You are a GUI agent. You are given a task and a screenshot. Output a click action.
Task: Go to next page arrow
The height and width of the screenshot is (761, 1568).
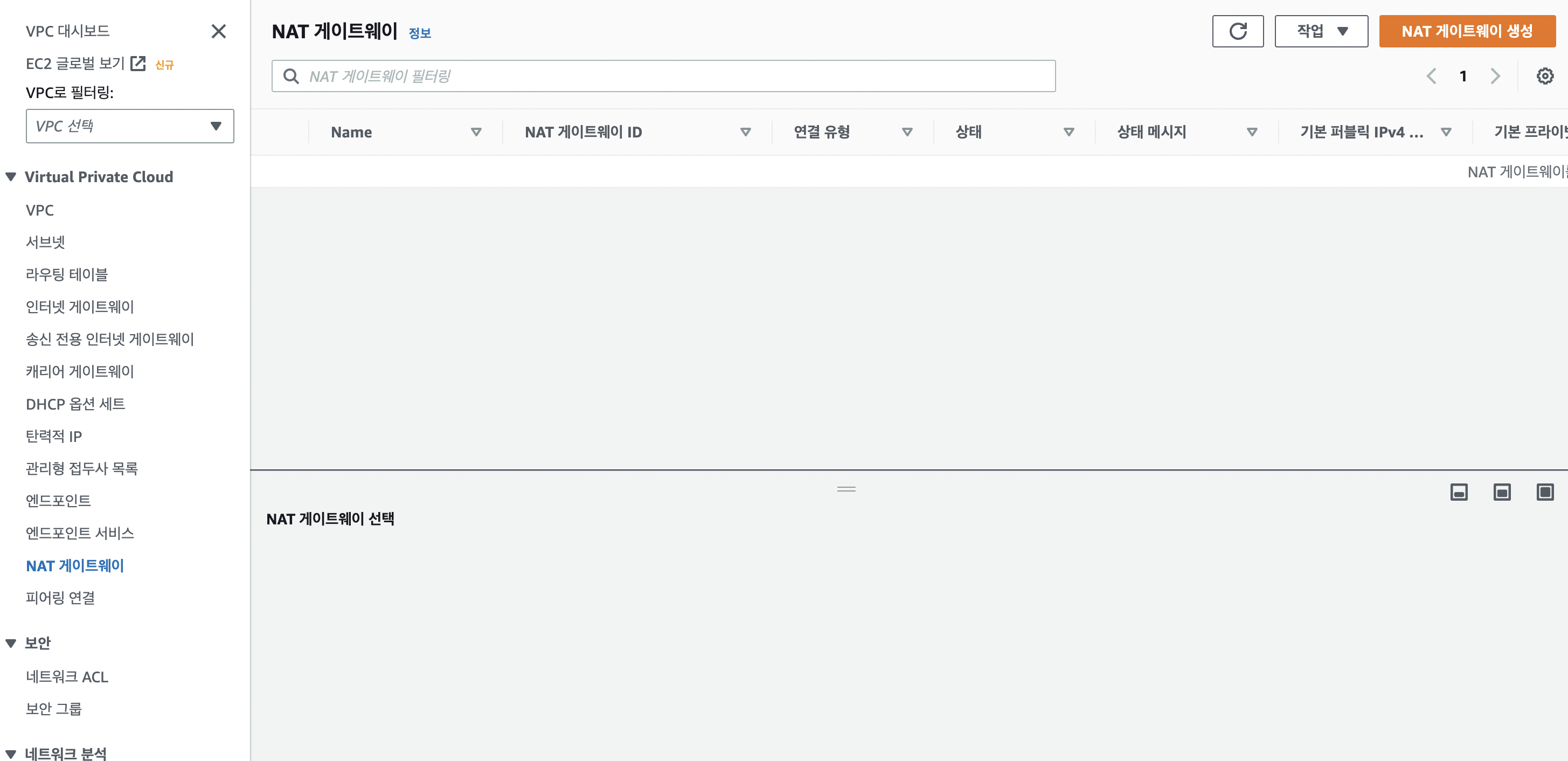pos(1495,76)
